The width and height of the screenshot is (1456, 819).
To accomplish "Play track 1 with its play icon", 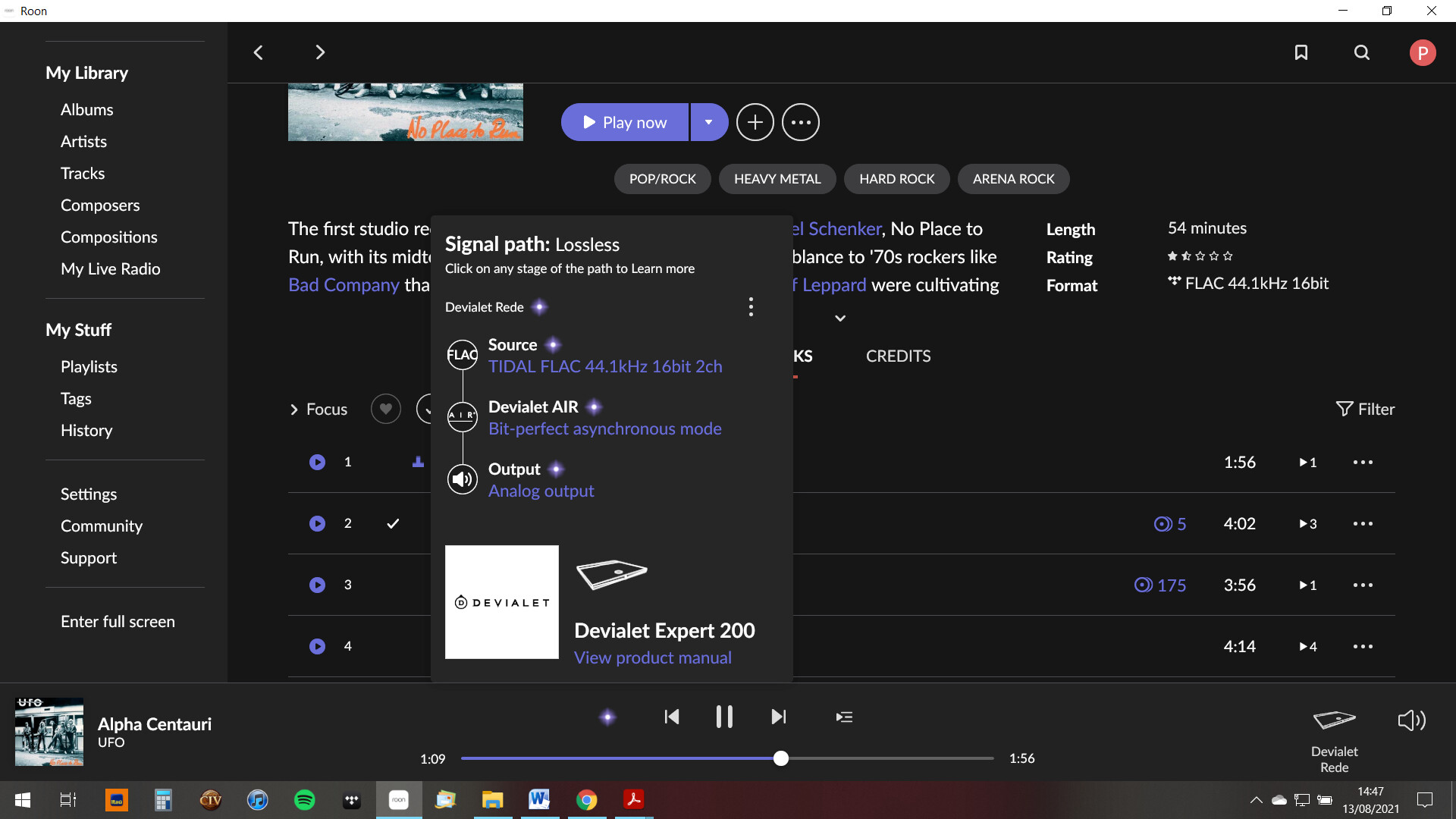I will click(x=317, y=462).
